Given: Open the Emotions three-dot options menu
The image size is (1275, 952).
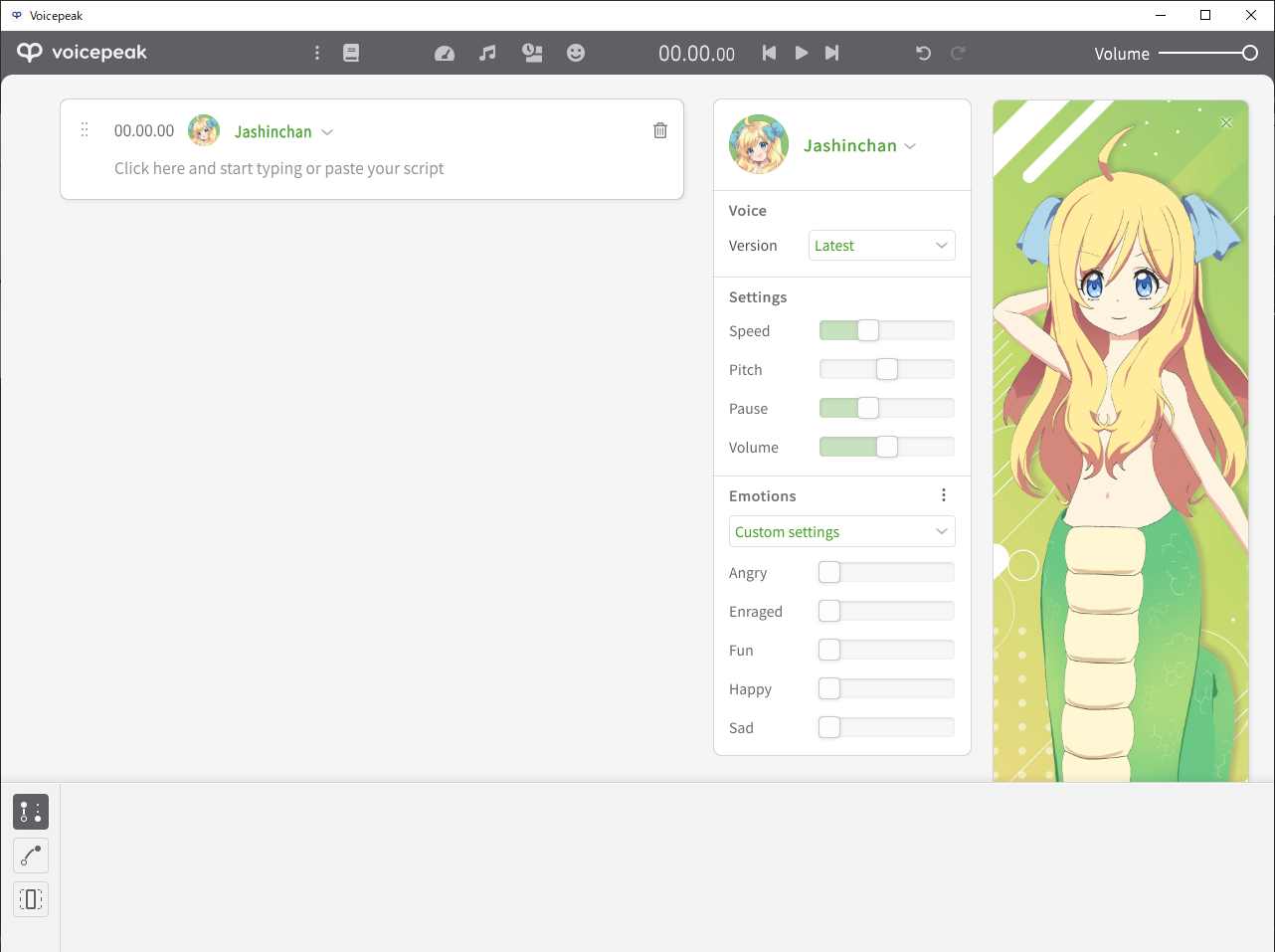Looking at the screenshot, I should [x=944, y=495].
